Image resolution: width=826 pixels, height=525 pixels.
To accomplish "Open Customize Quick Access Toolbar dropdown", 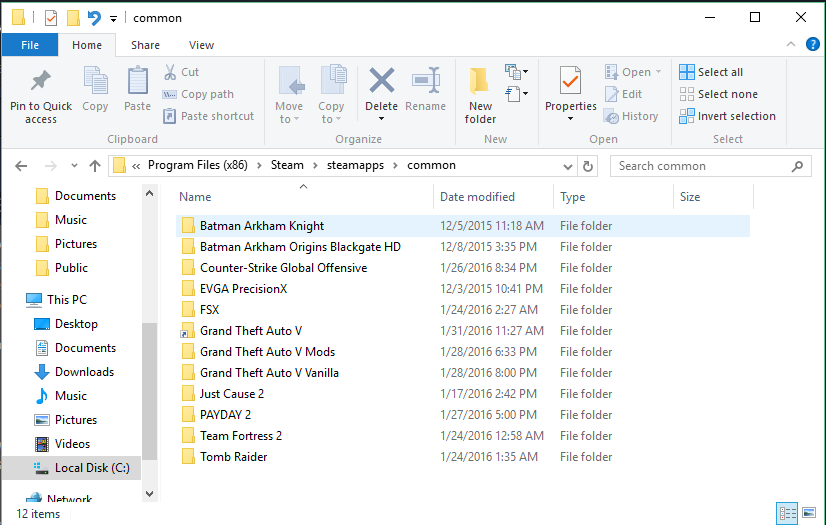I will coord(113,19).
